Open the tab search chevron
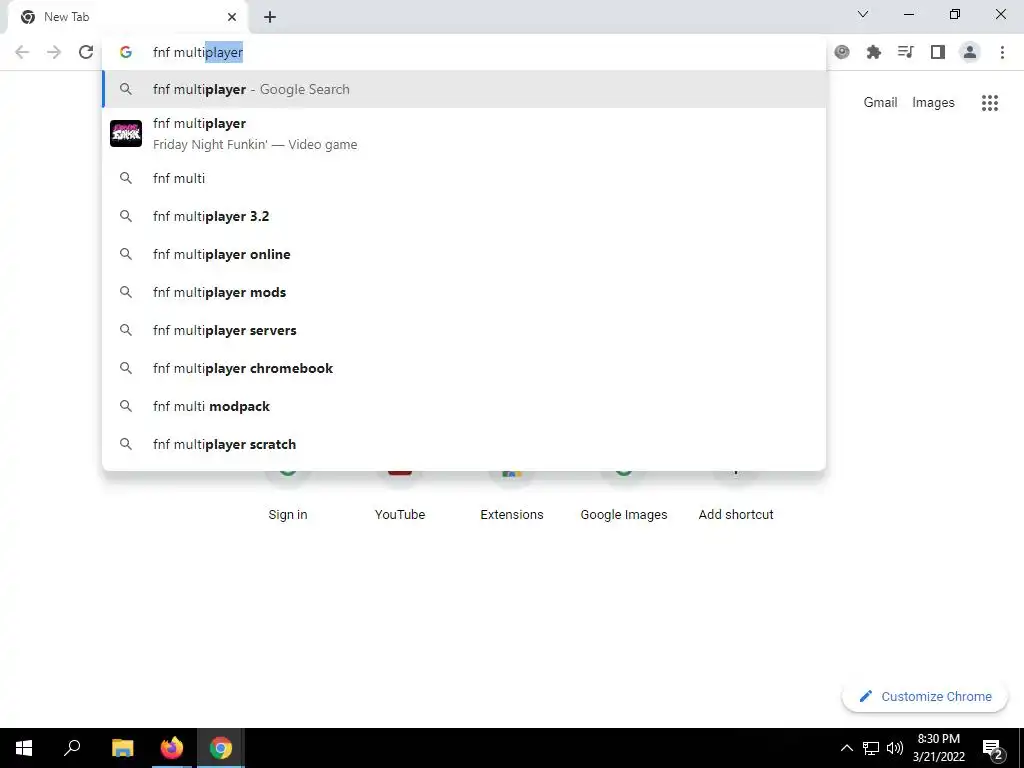Viewport: 1024px width, 768px height. click(863, 14)
